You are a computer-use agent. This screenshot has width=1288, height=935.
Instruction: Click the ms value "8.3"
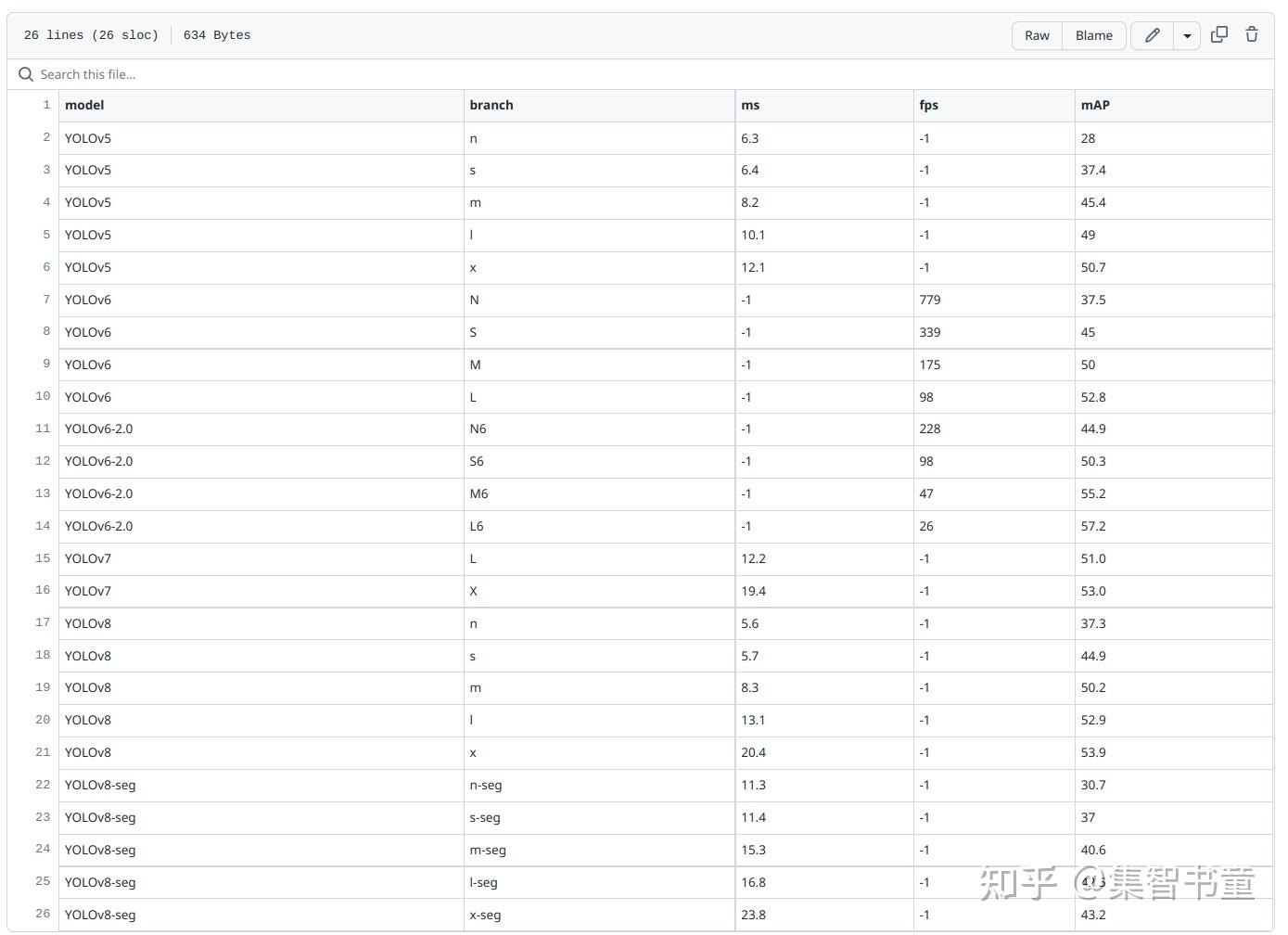[750, 687]
